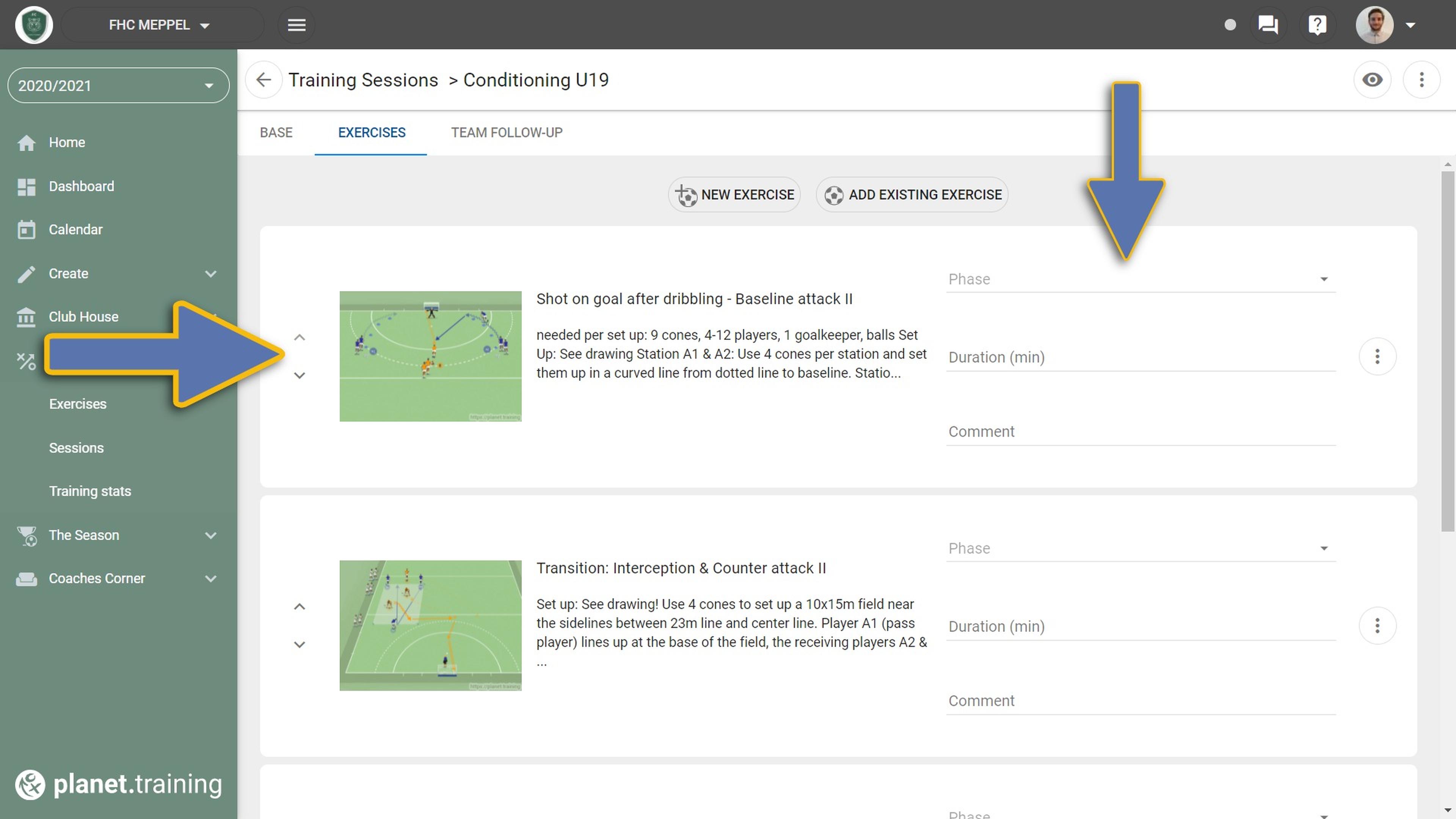Screen dimensions: 1456x819
Task: Open Training stats in the sidebar
Action: tap(90, 491)
